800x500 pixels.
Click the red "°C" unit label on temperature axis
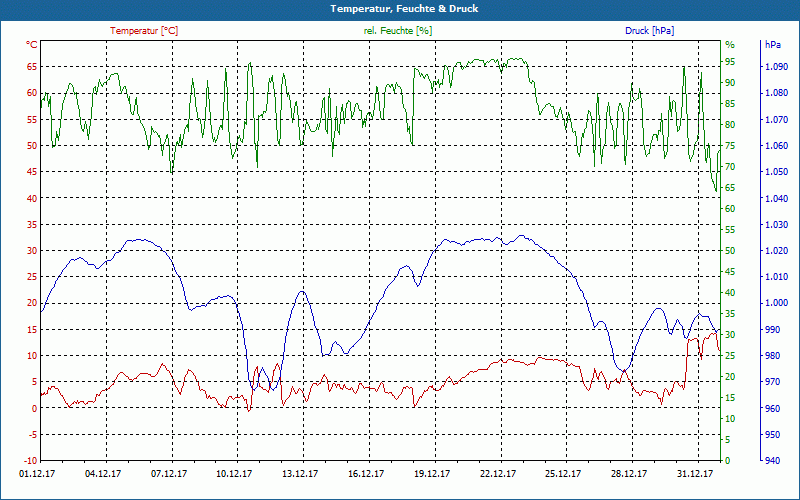[x=32, y=45]
